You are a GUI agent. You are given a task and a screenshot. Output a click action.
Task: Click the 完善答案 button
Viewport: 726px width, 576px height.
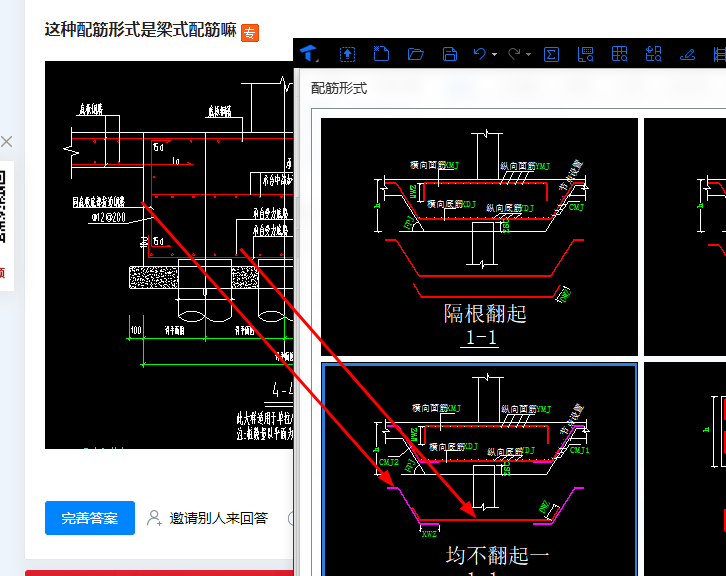click(90, 518)
